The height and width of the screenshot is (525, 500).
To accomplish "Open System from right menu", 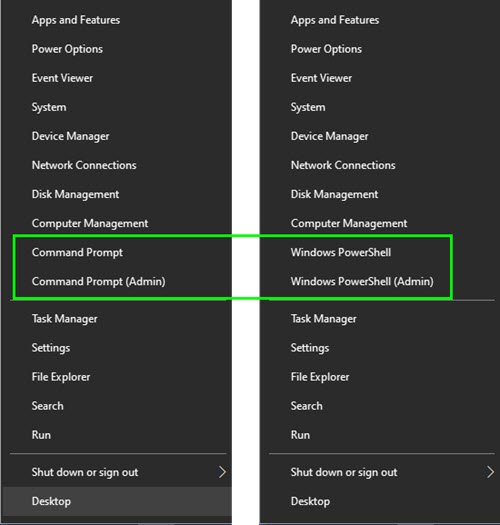I will tap(308, 107).
